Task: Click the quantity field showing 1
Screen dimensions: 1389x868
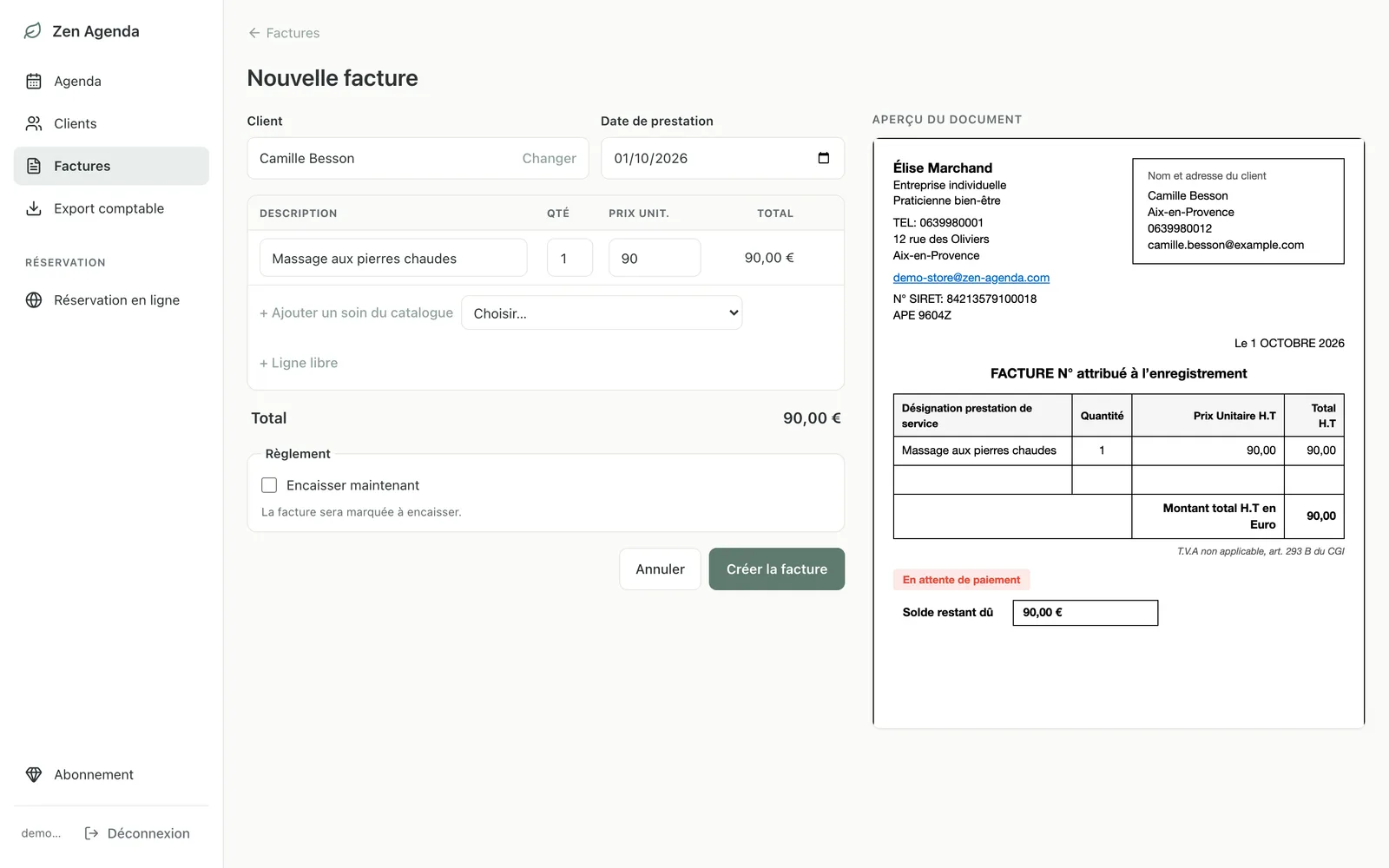Action: [569, 258]
